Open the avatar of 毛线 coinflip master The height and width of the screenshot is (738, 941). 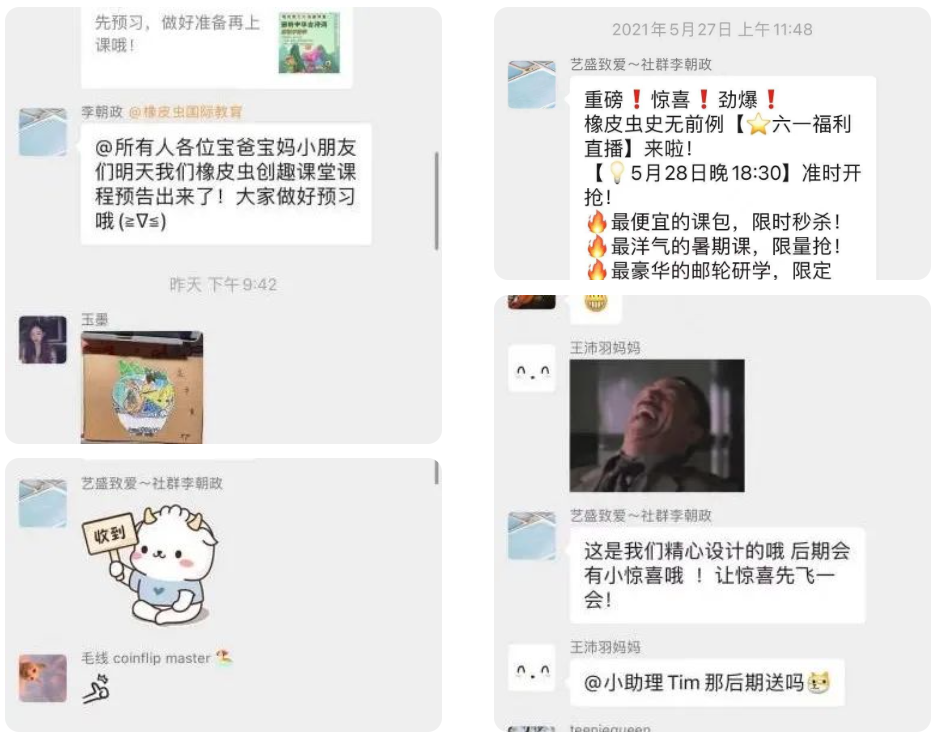click(x=43, y=678)
